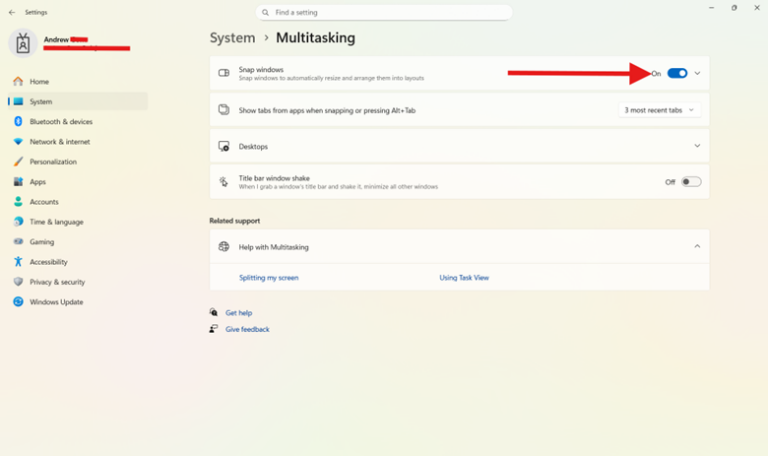768x456 pixels.
Task: Click the Help with Multitasking globe icon
Action: [224, 246]
